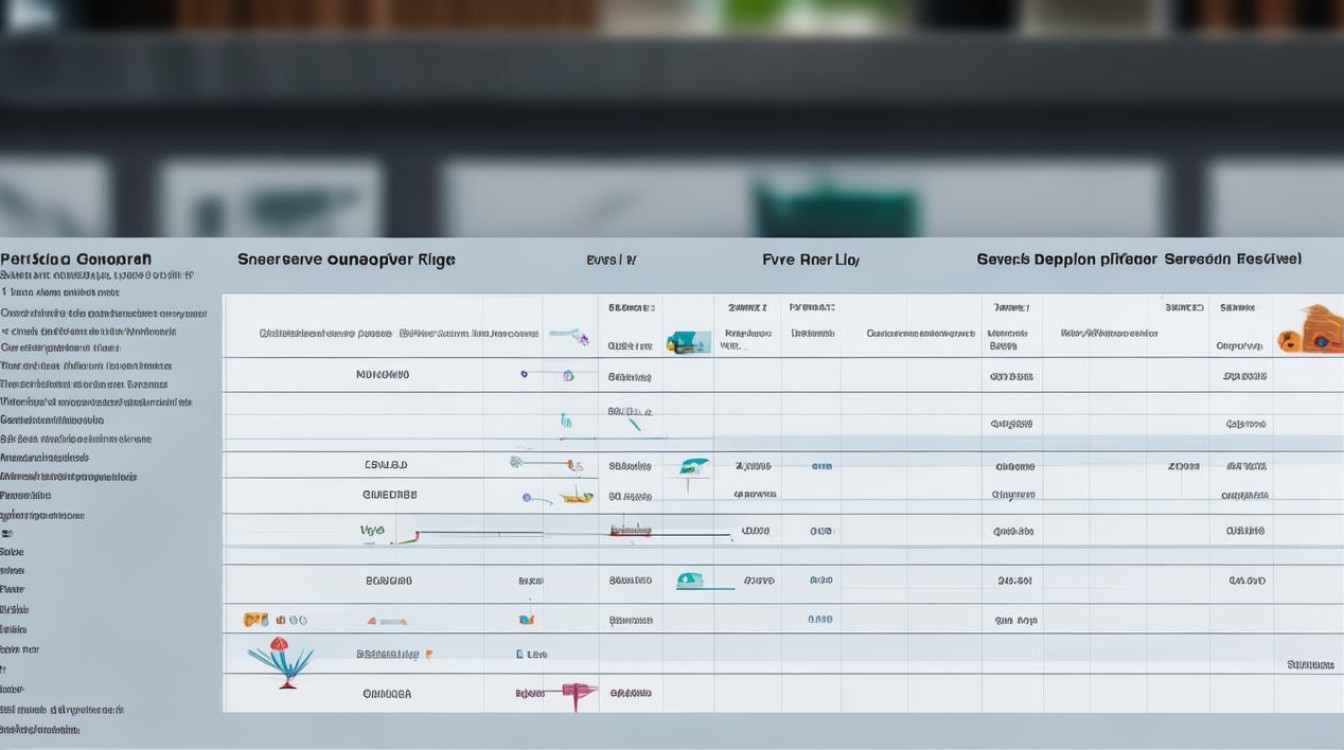Open the 'Sneerserve ounaopver Rige' header tab
Viewport: 1344px width, 750px height.
pyautogui.click(x=346, y=260)
